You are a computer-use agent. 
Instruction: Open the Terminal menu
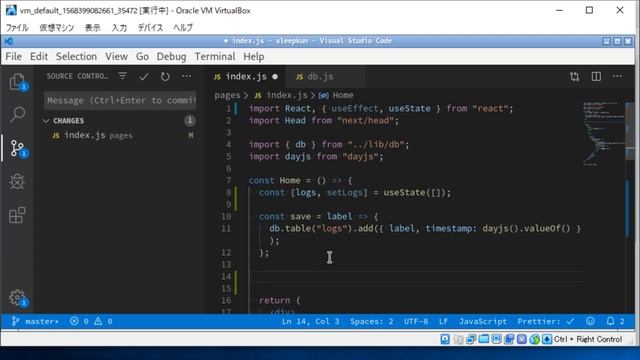coord(215,56)
